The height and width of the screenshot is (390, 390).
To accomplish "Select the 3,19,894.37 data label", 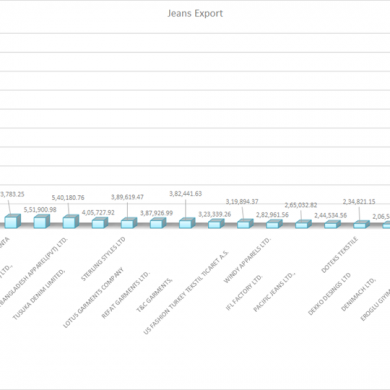I will (x=242, y=202).
